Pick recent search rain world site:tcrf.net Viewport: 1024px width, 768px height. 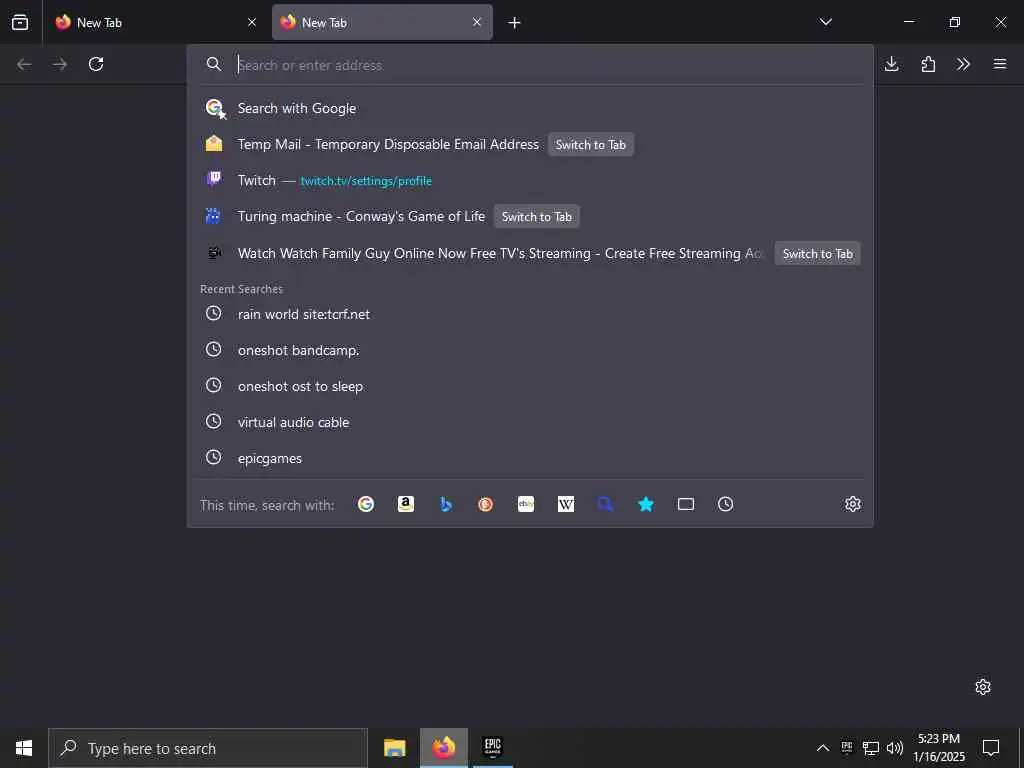pos(530,314)
